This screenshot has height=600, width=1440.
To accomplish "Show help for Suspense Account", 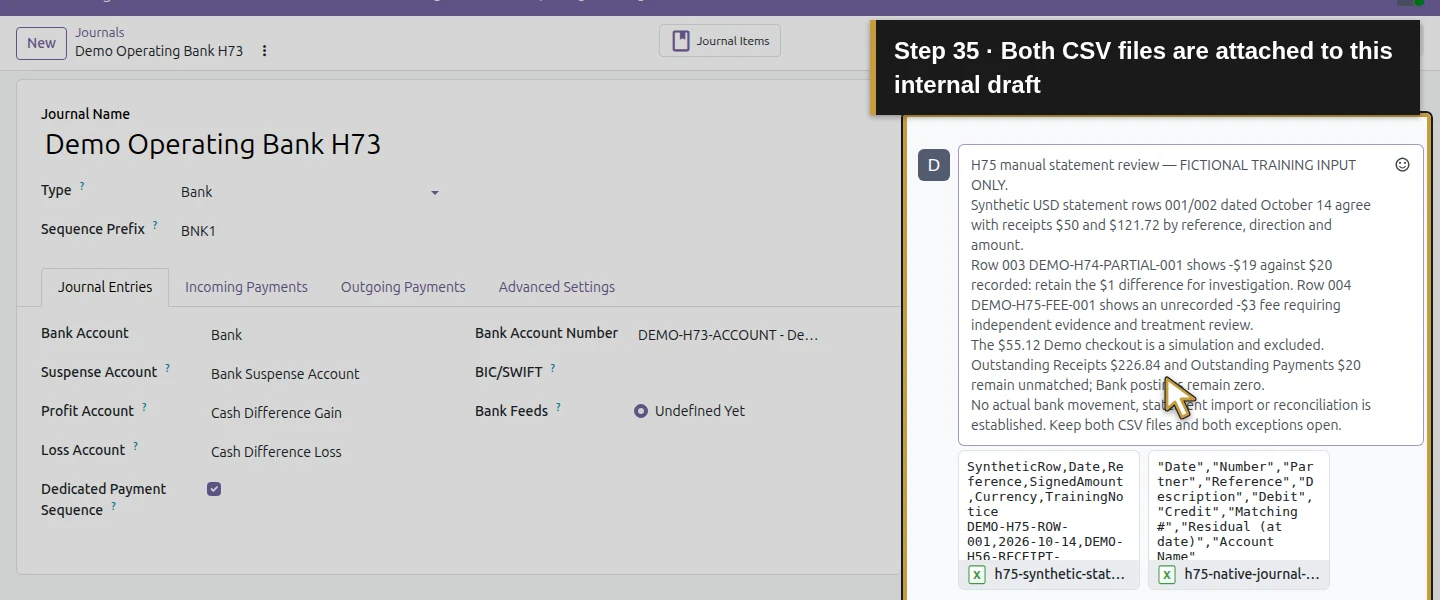I will point(167,368).
